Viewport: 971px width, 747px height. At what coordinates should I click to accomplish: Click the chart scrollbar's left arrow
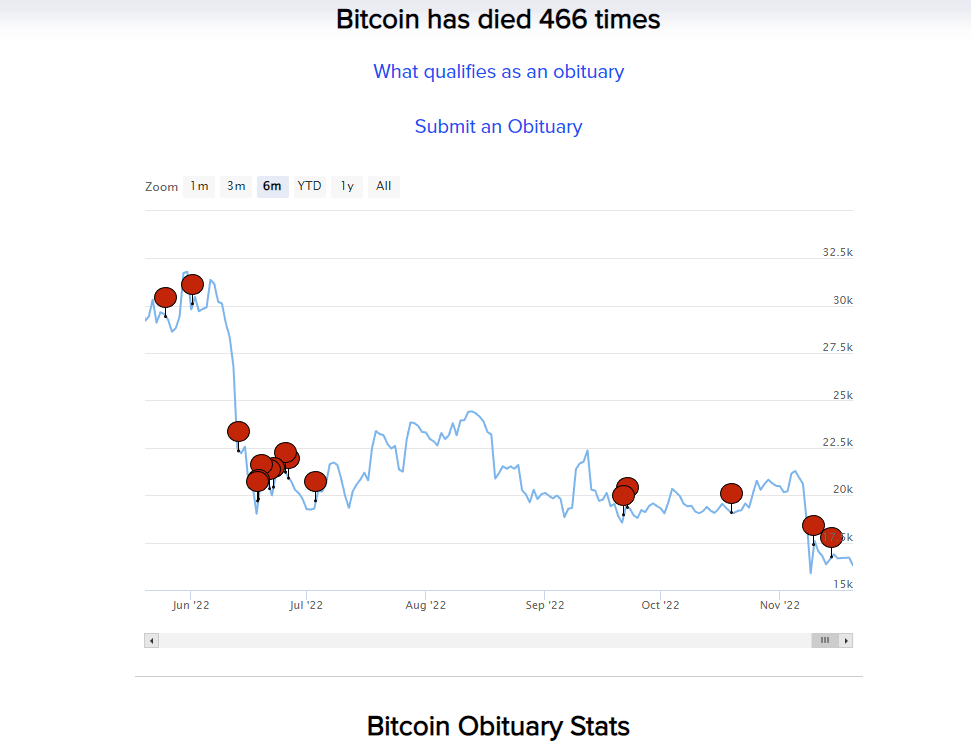point(152,640)
